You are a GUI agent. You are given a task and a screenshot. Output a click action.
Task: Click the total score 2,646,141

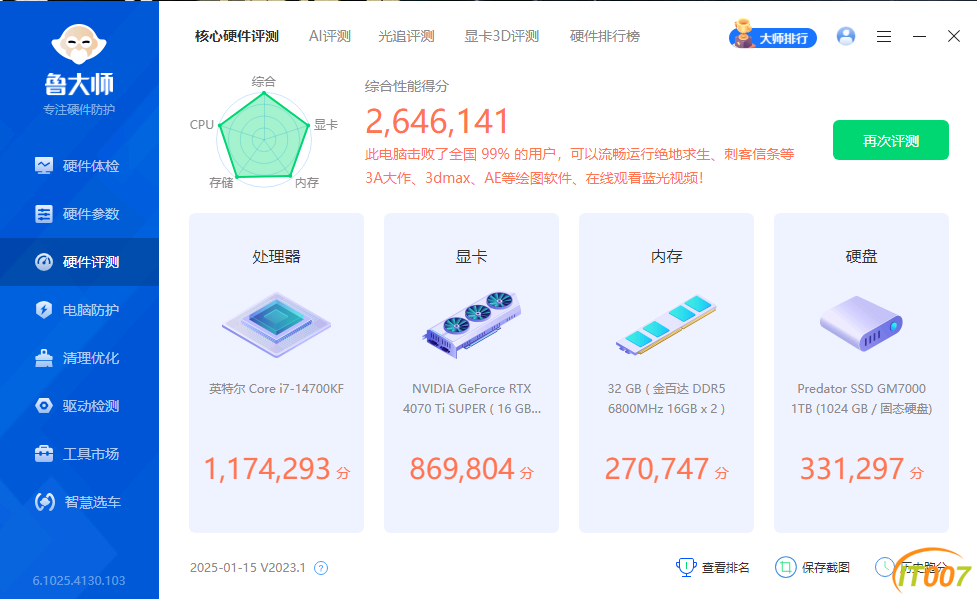(x=437, y=122)
